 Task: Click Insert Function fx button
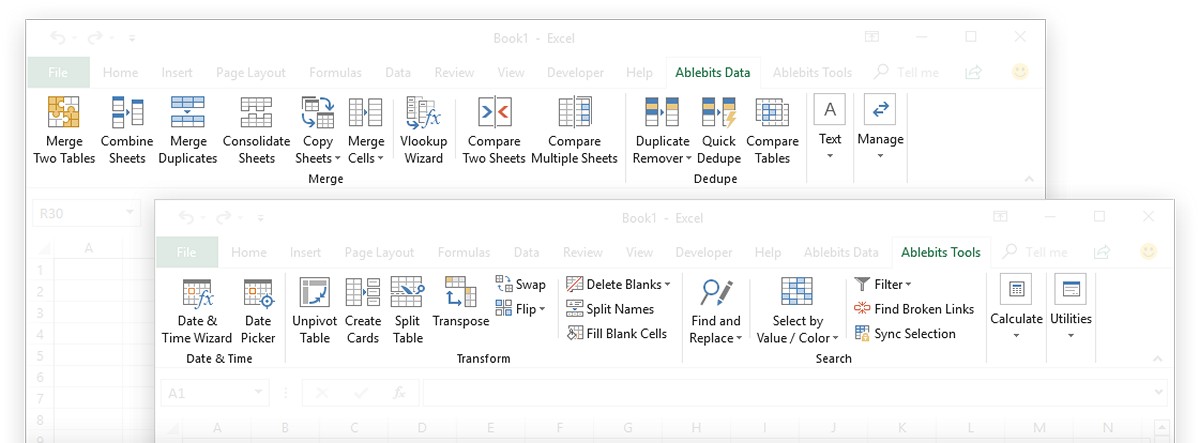pos(398,393)
